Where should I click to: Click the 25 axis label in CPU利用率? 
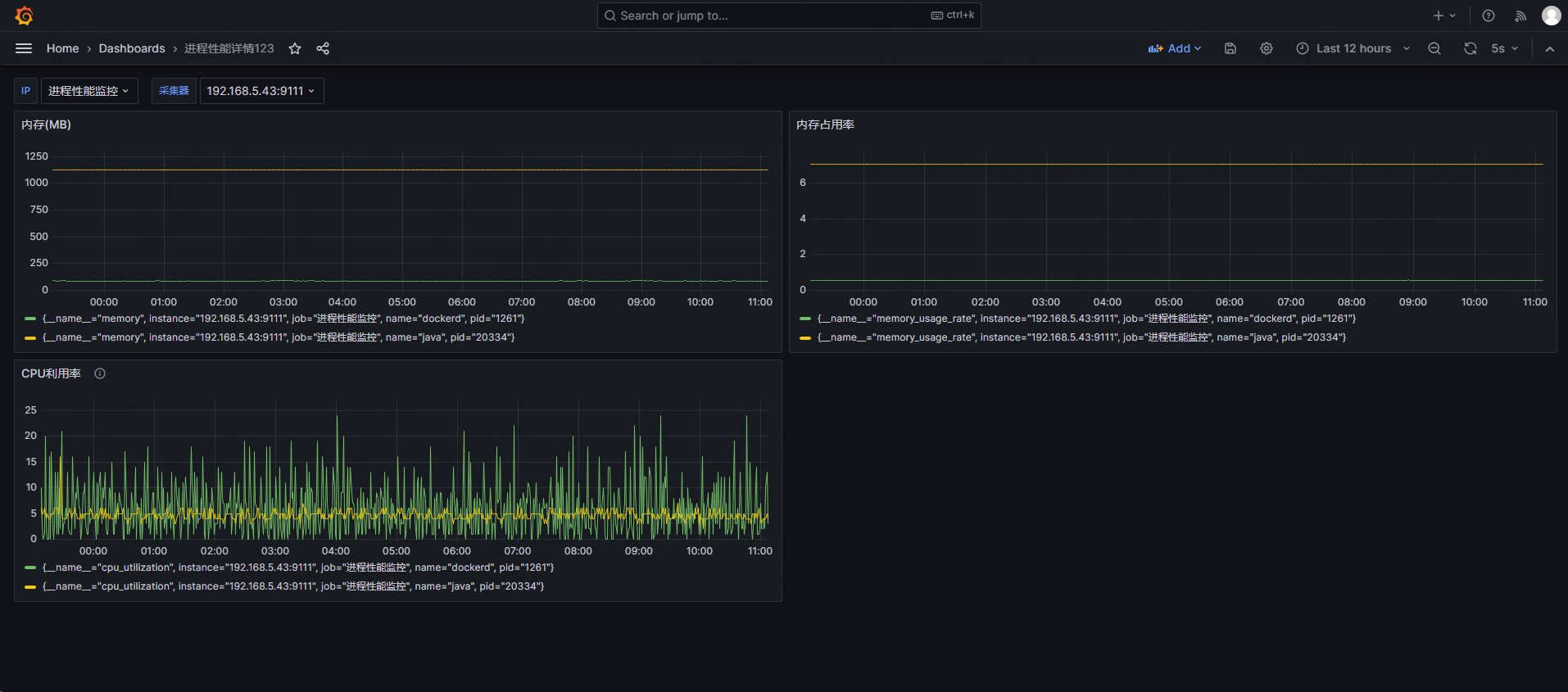tap(31, 410)
